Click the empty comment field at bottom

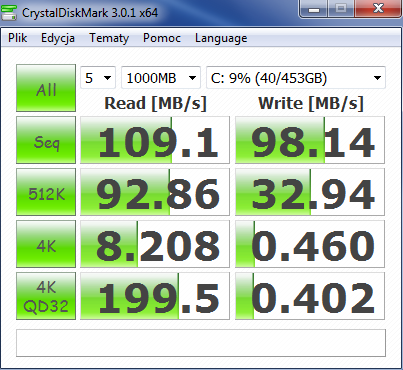(x=201, y=343)
